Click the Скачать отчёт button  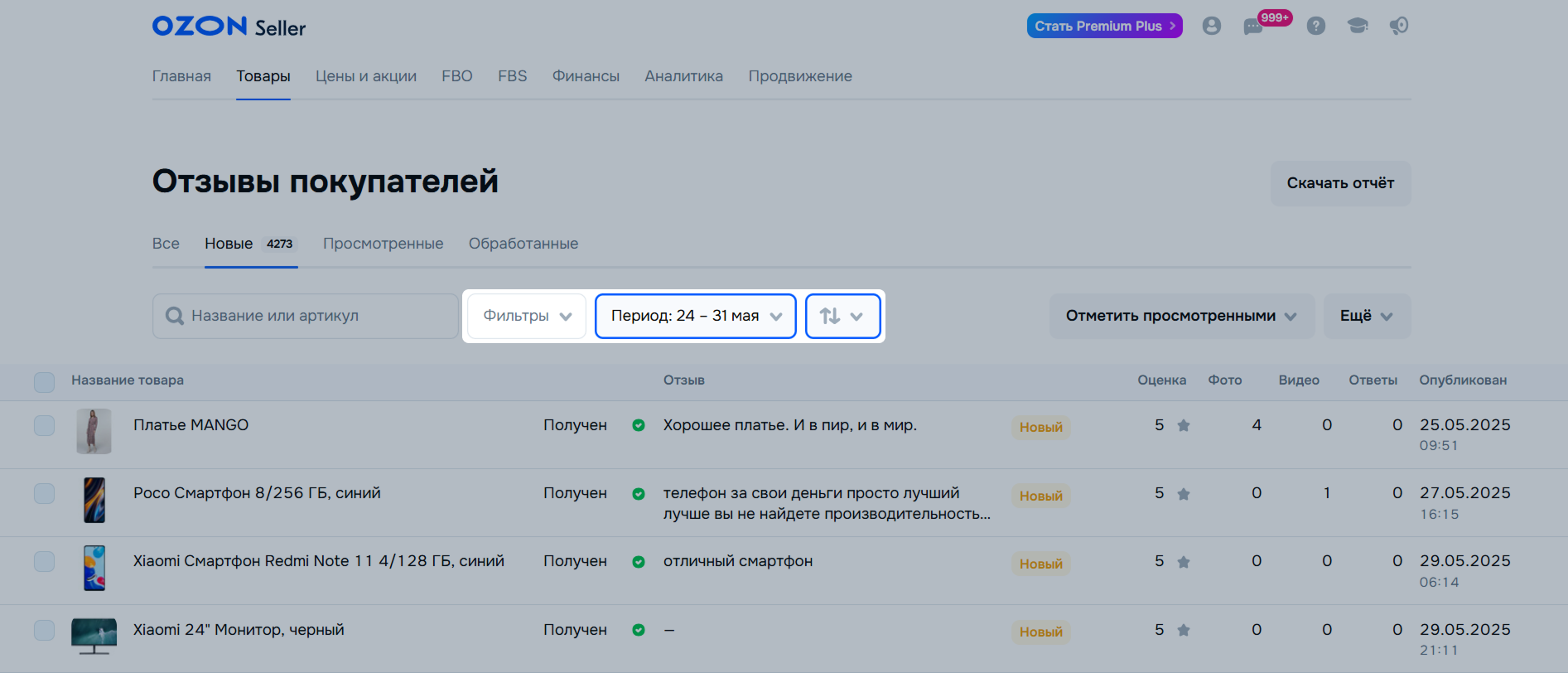click(1341, 183)
